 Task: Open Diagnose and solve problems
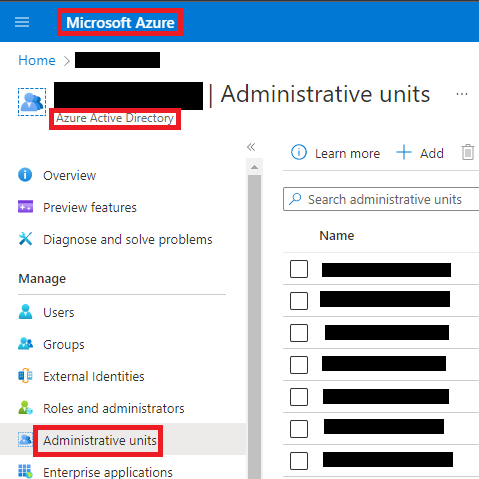tap(128, 240)
